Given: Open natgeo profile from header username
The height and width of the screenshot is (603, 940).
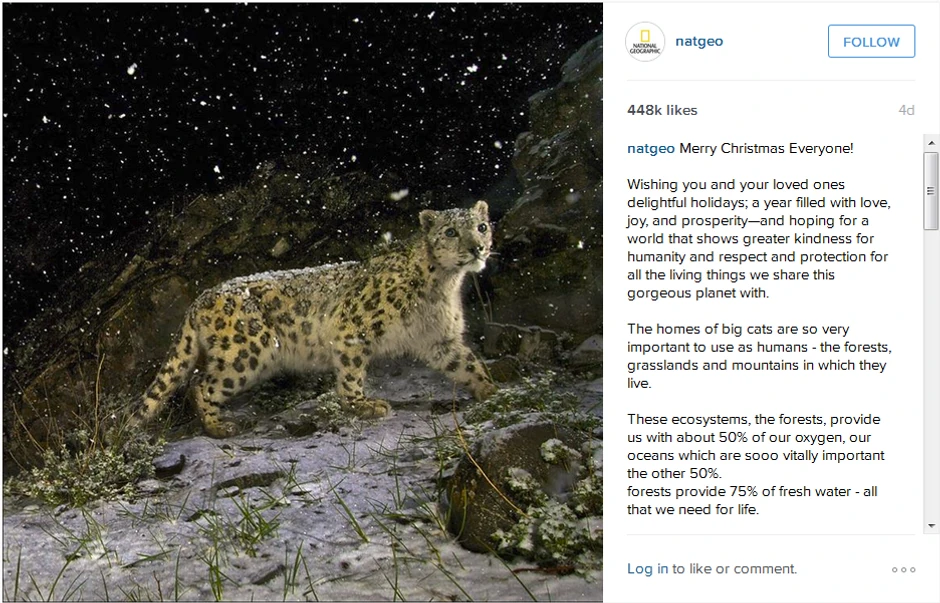Looking at the screenshot, I should (699, 42).
